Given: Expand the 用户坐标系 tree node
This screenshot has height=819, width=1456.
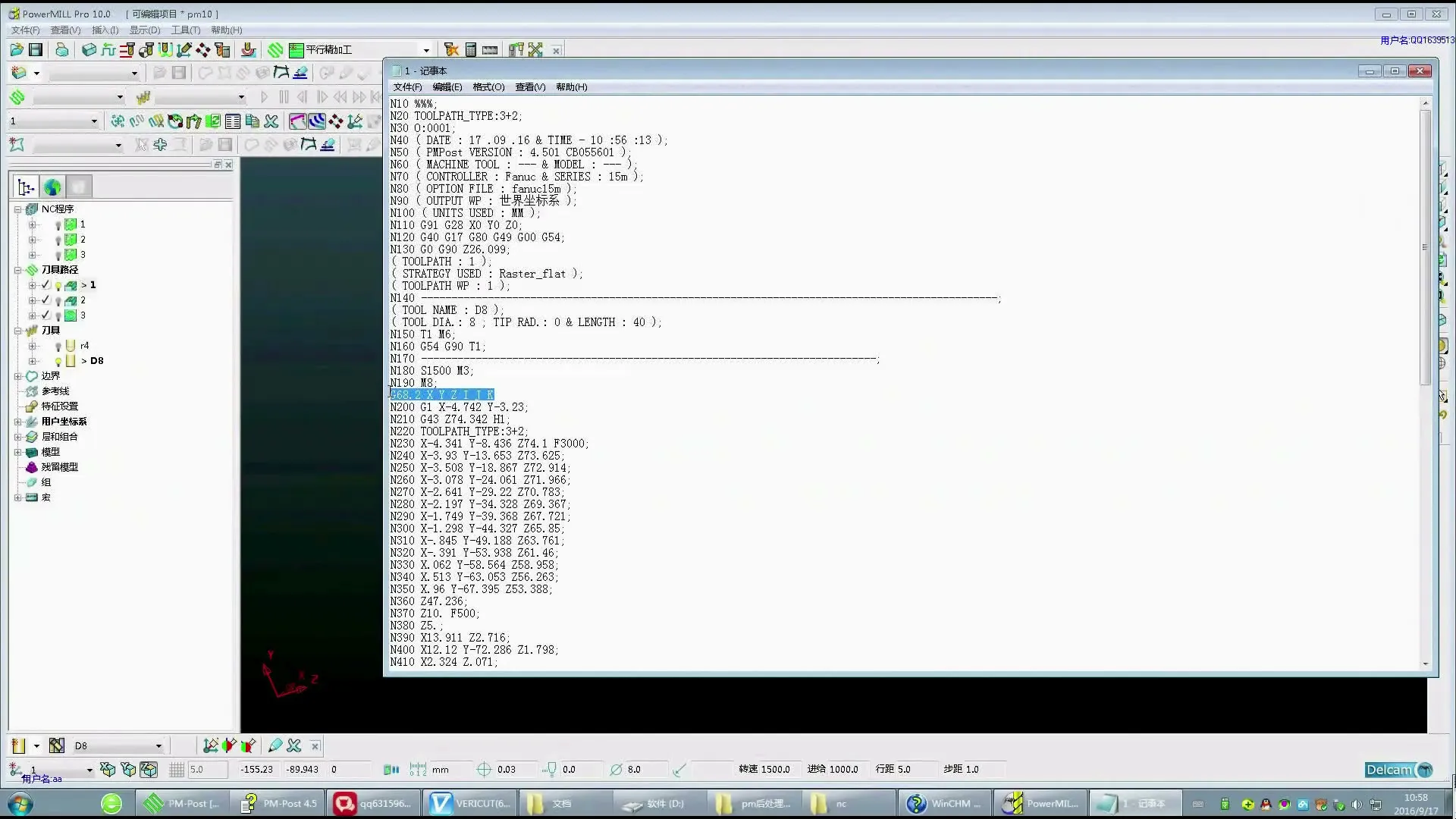Looking at the screenshot, I should pyautogui.click(x=17, y=422).
